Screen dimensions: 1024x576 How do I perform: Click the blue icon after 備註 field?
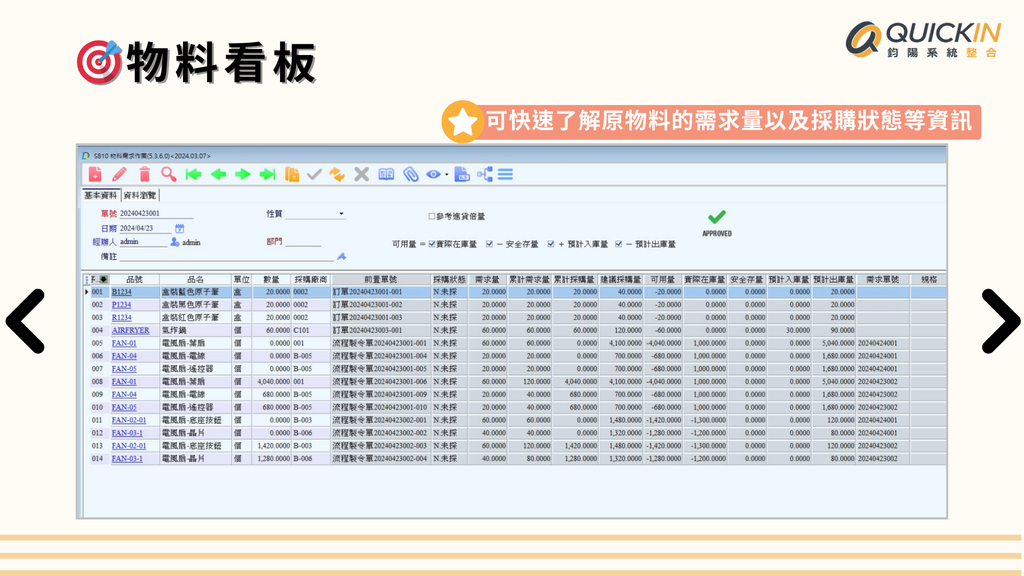[342, 257]
